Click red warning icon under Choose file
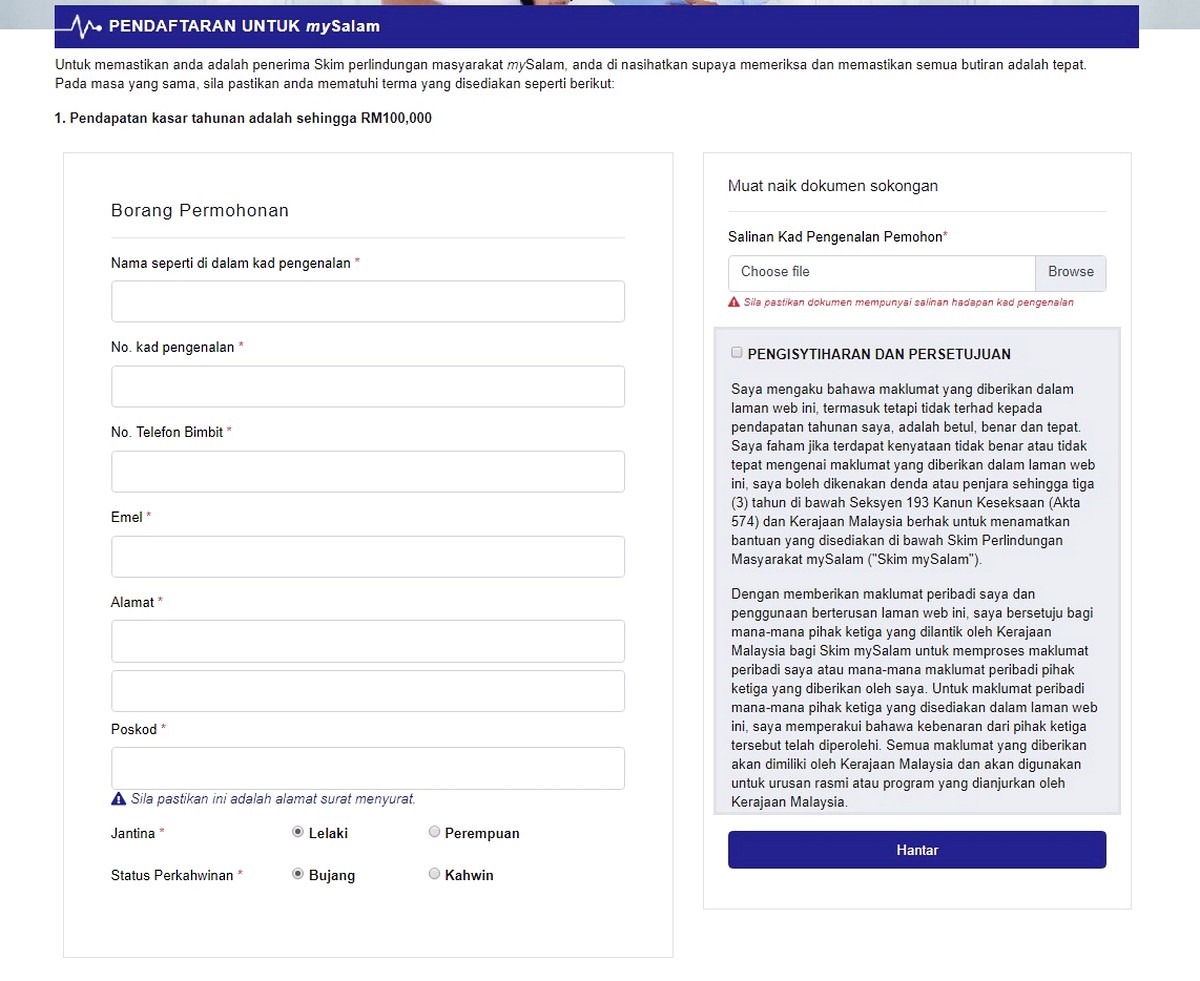 point(734,302)
